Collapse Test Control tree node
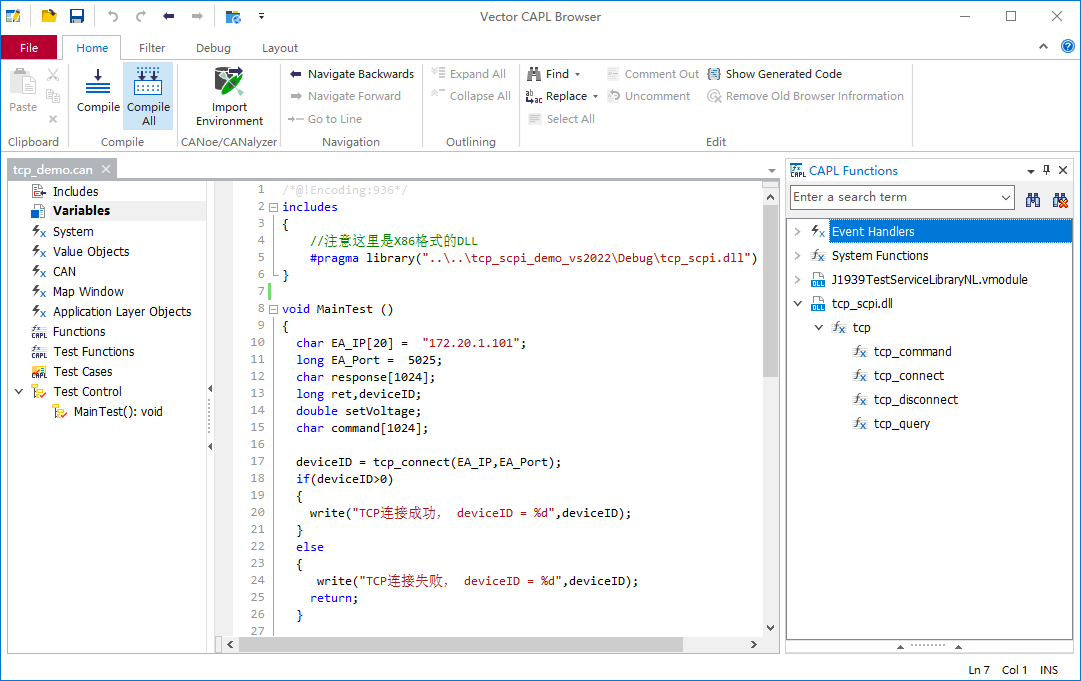The height and width of the screenshot is (681, 1081). click(x=19, y=392)
